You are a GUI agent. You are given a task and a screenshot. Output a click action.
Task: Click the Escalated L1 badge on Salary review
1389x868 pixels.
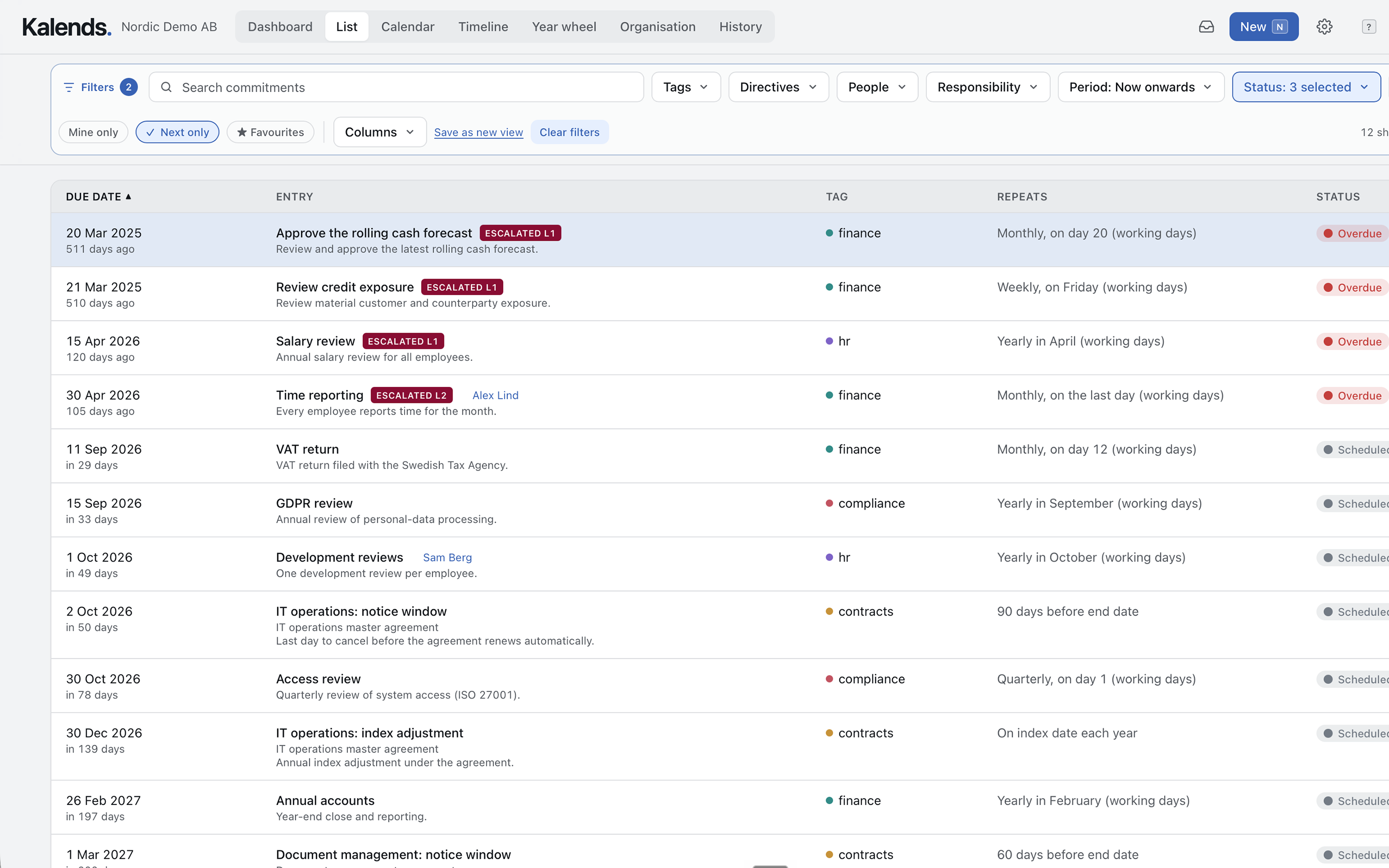[403, 341]
